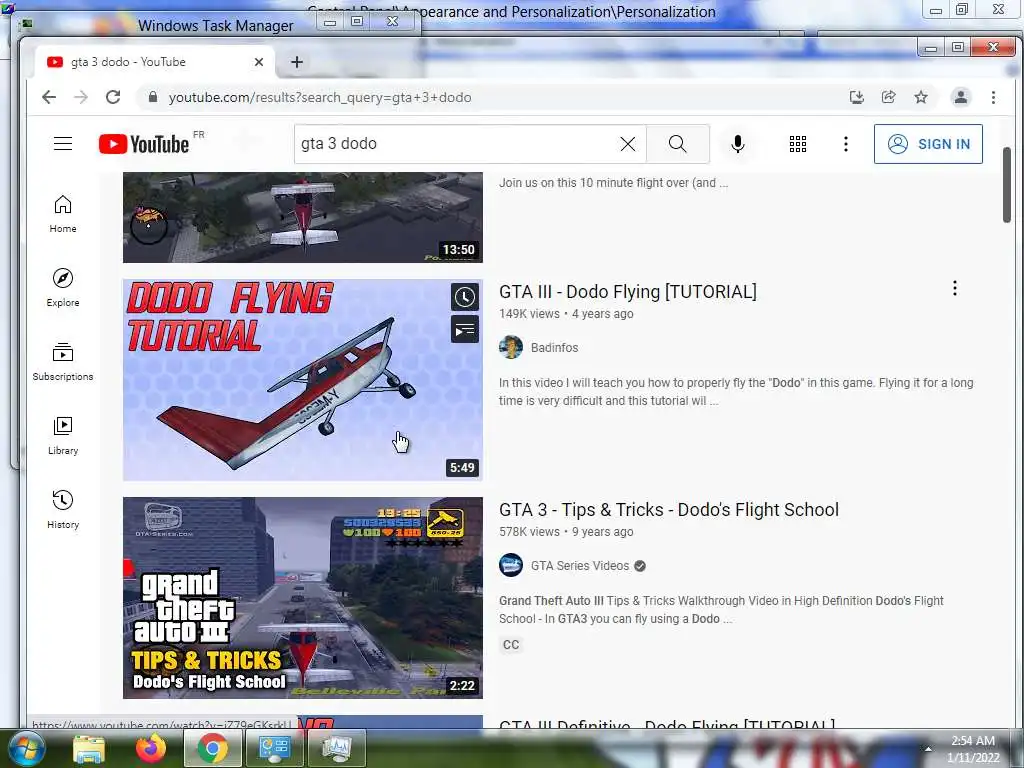Open Task Manager taskbar icon
This screenshot has width=1024, height=768.
336,748
